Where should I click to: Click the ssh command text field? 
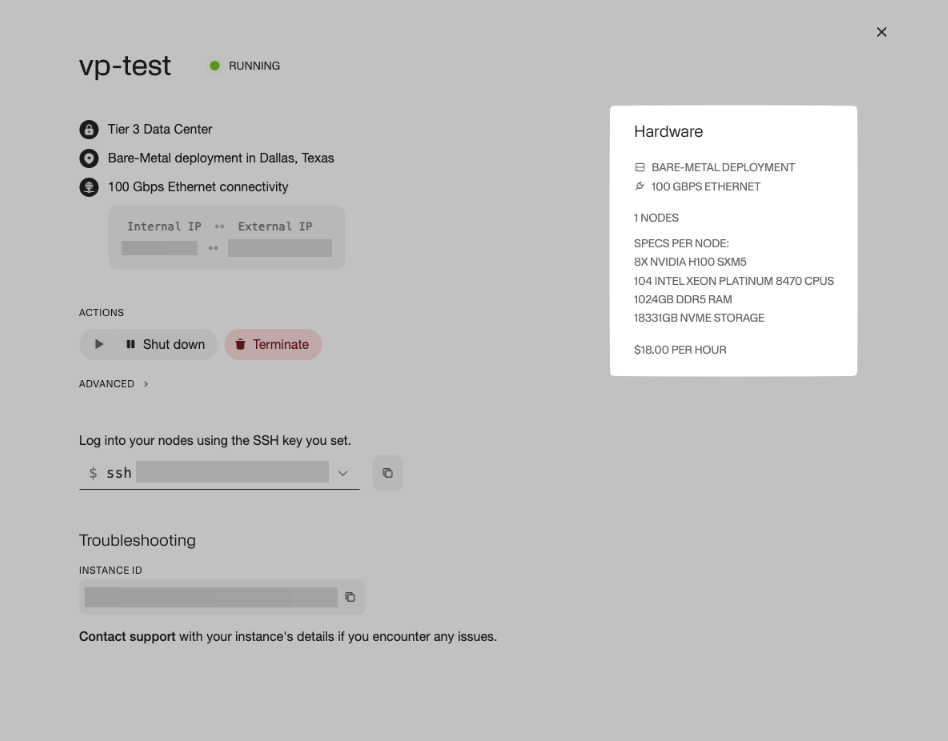click(x=232, y=472)
